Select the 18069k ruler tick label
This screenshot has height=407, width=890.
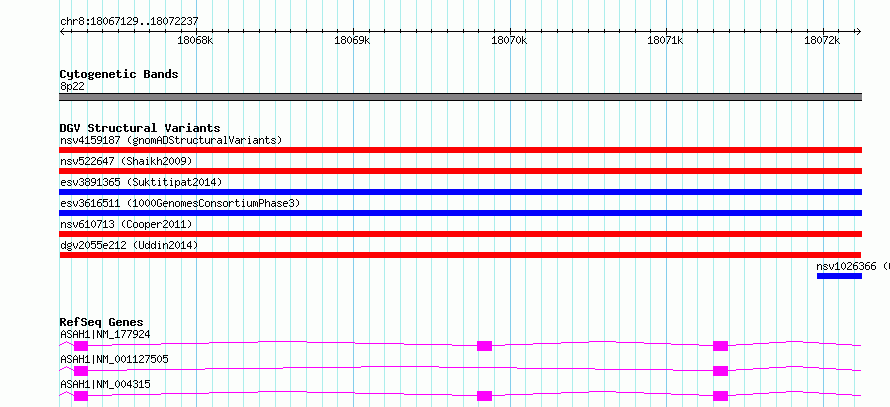click(x=352, y=40)
